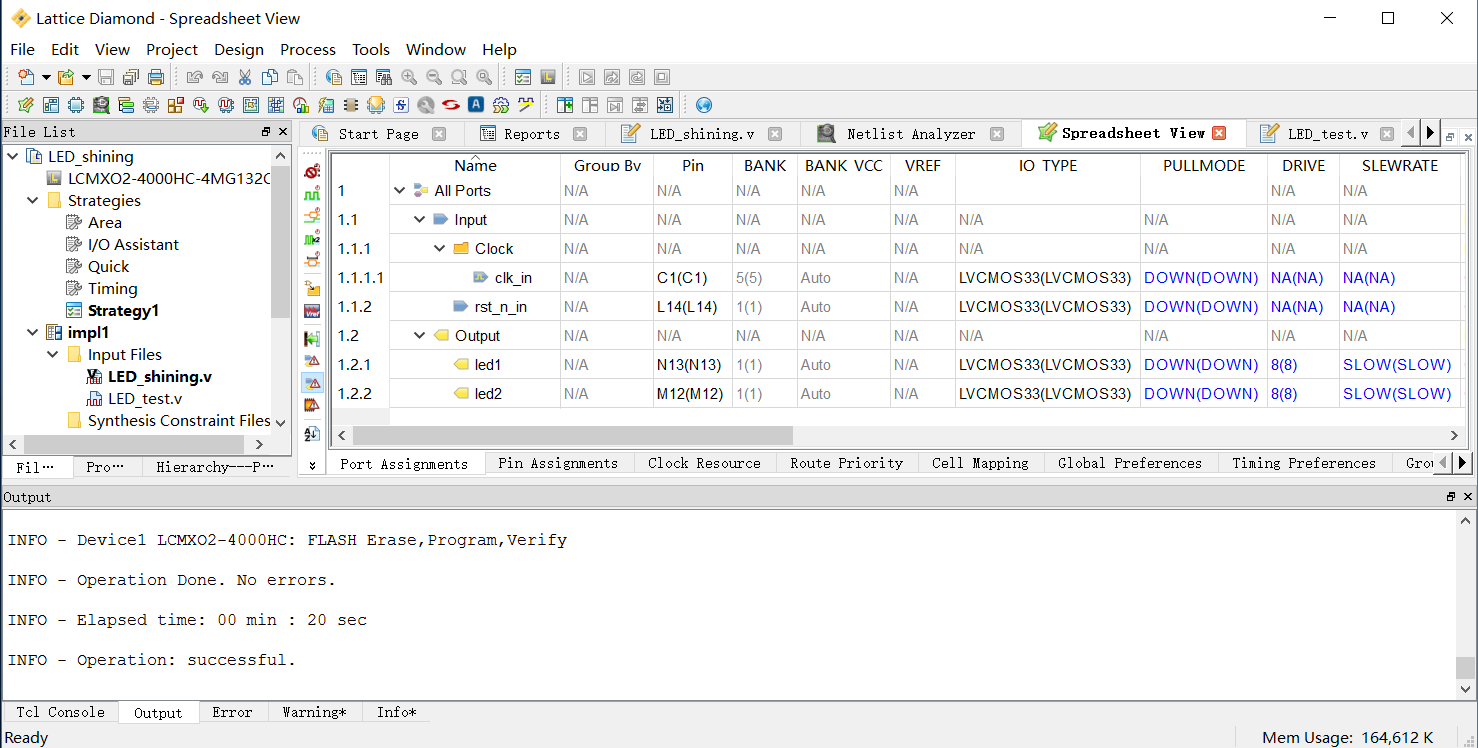Viewport: 1478px width, 748px height.
Task: Open the New file dropdown arrow
Action: pos(45,77)
